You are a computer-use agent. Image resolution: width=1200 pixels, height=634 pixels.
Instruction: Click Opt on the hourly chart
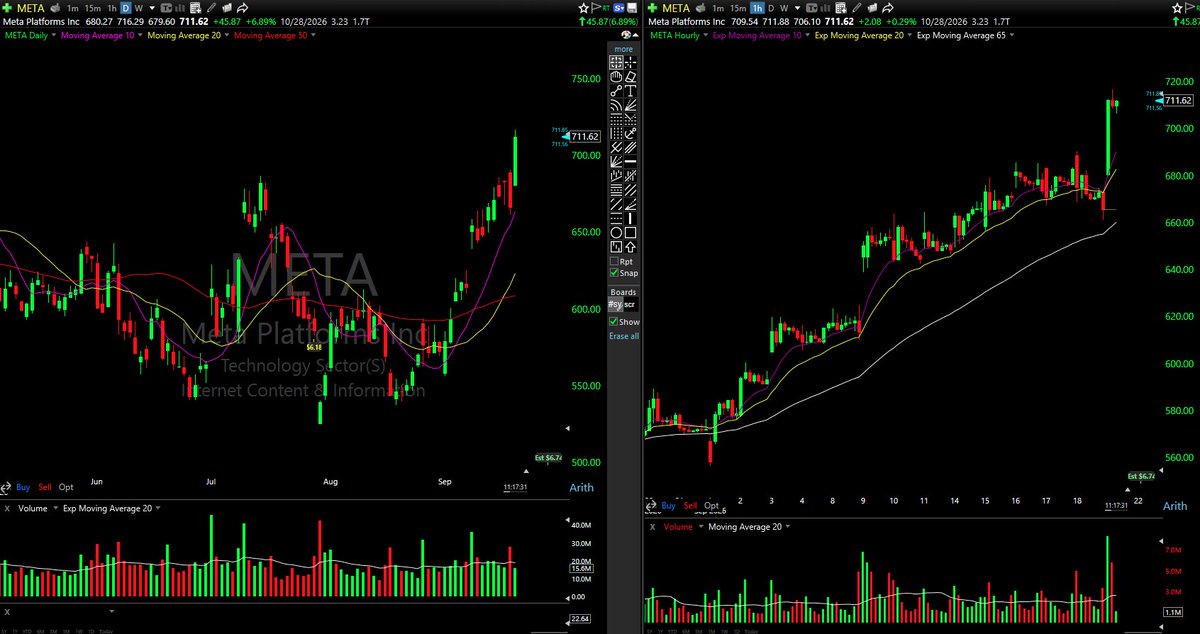(711, 506)
